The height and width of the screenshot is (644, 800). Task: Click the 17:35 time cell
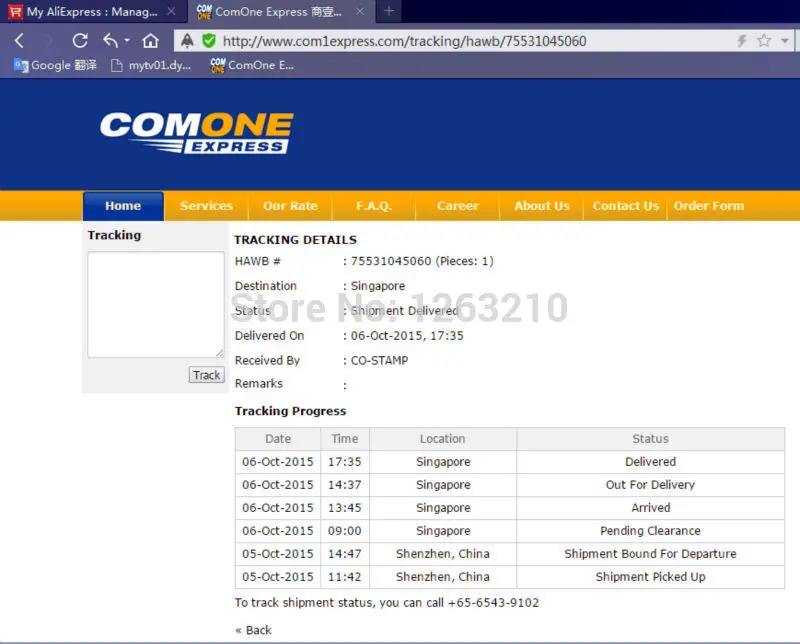[x=345, y=462]
